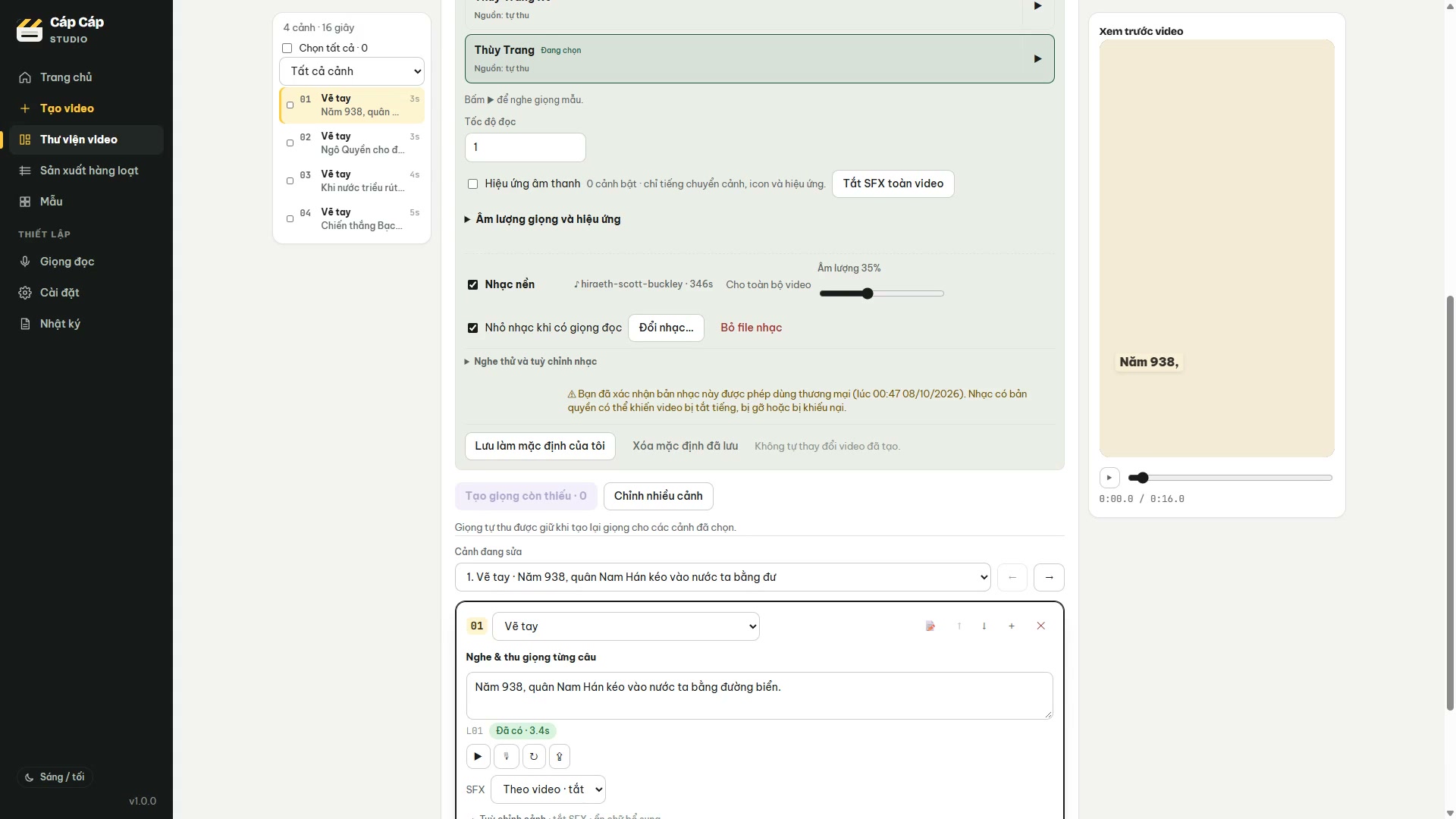This screenshot has width=1456, height=819.
Task: Uncheck Nhỏ nhạc khi có giọng đọc
Action: click(472, 328)
